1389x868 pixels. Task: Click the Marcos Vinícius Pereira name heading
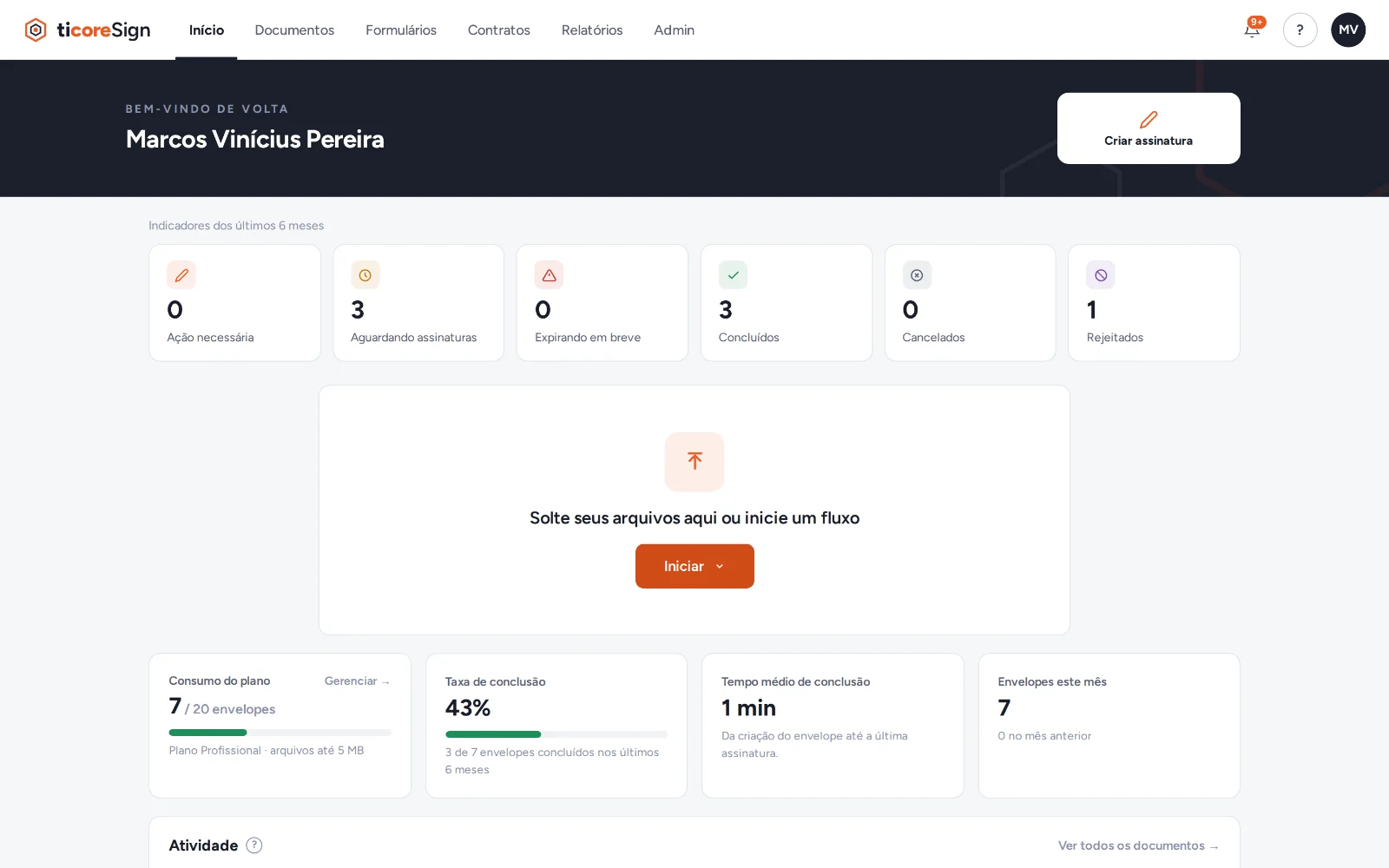pos(255,139)
